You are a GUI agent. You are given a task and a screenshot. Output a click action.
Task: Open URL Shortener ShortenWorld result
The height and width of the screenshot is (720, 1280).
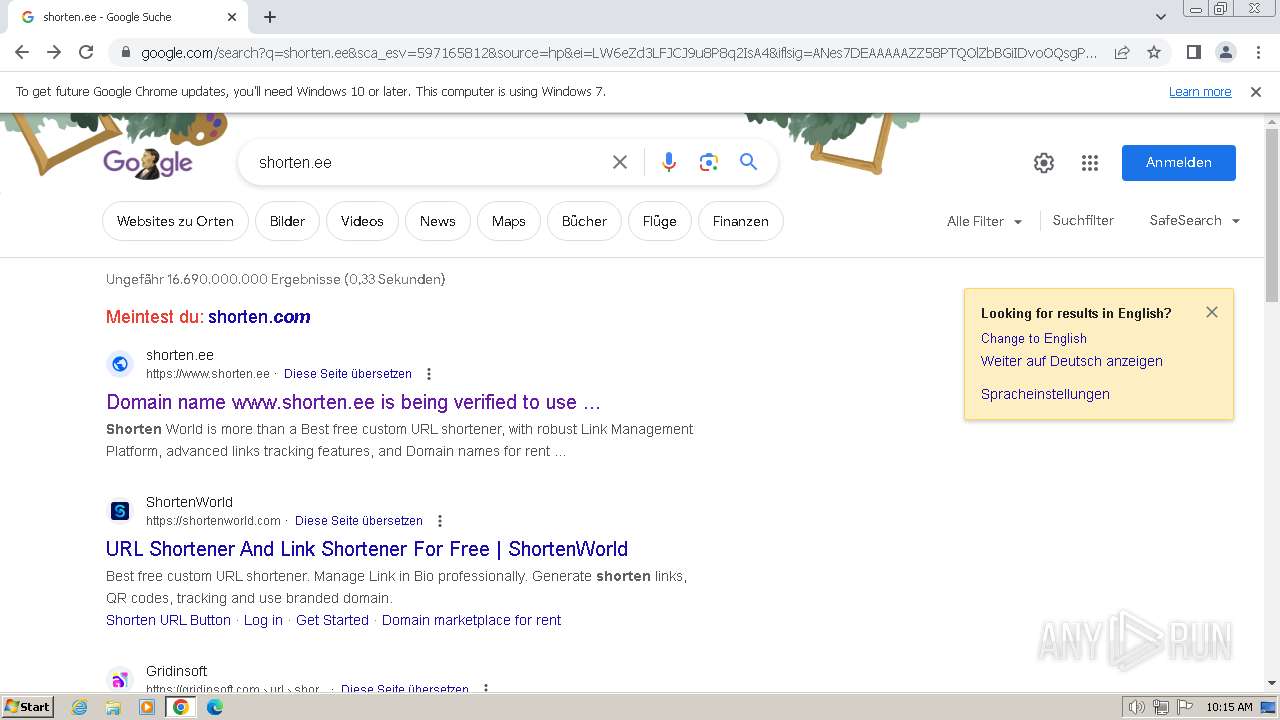pos(367,549)
